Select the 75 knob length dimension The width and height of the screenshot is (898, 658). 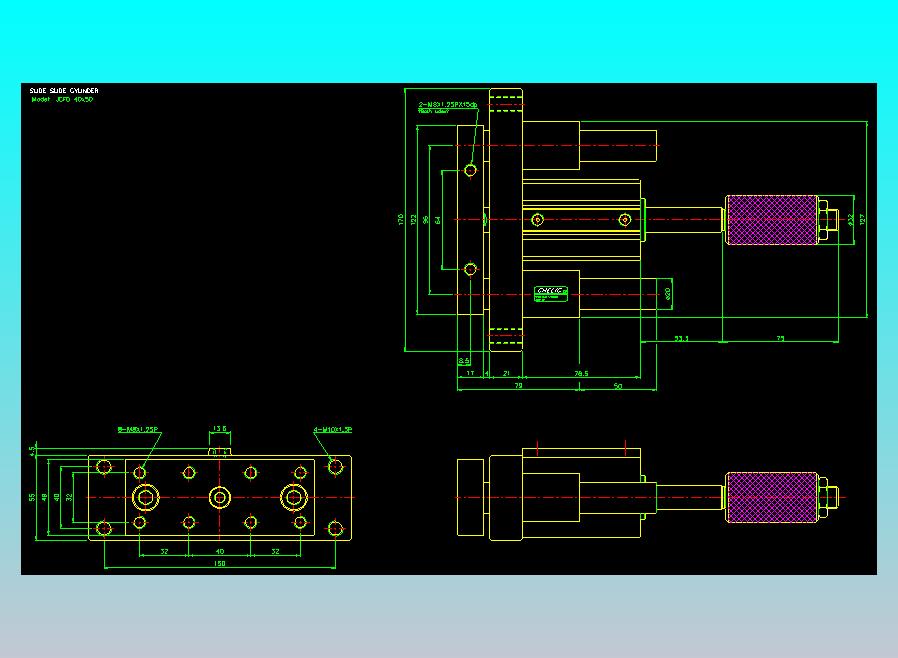[780, 338]
